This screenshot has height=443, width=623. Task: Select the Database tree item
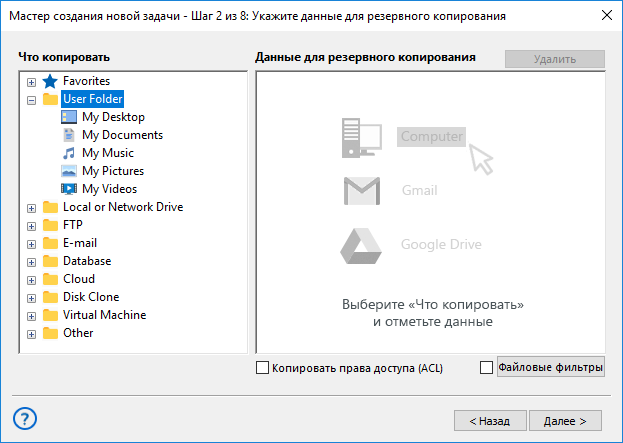(87, 261)
